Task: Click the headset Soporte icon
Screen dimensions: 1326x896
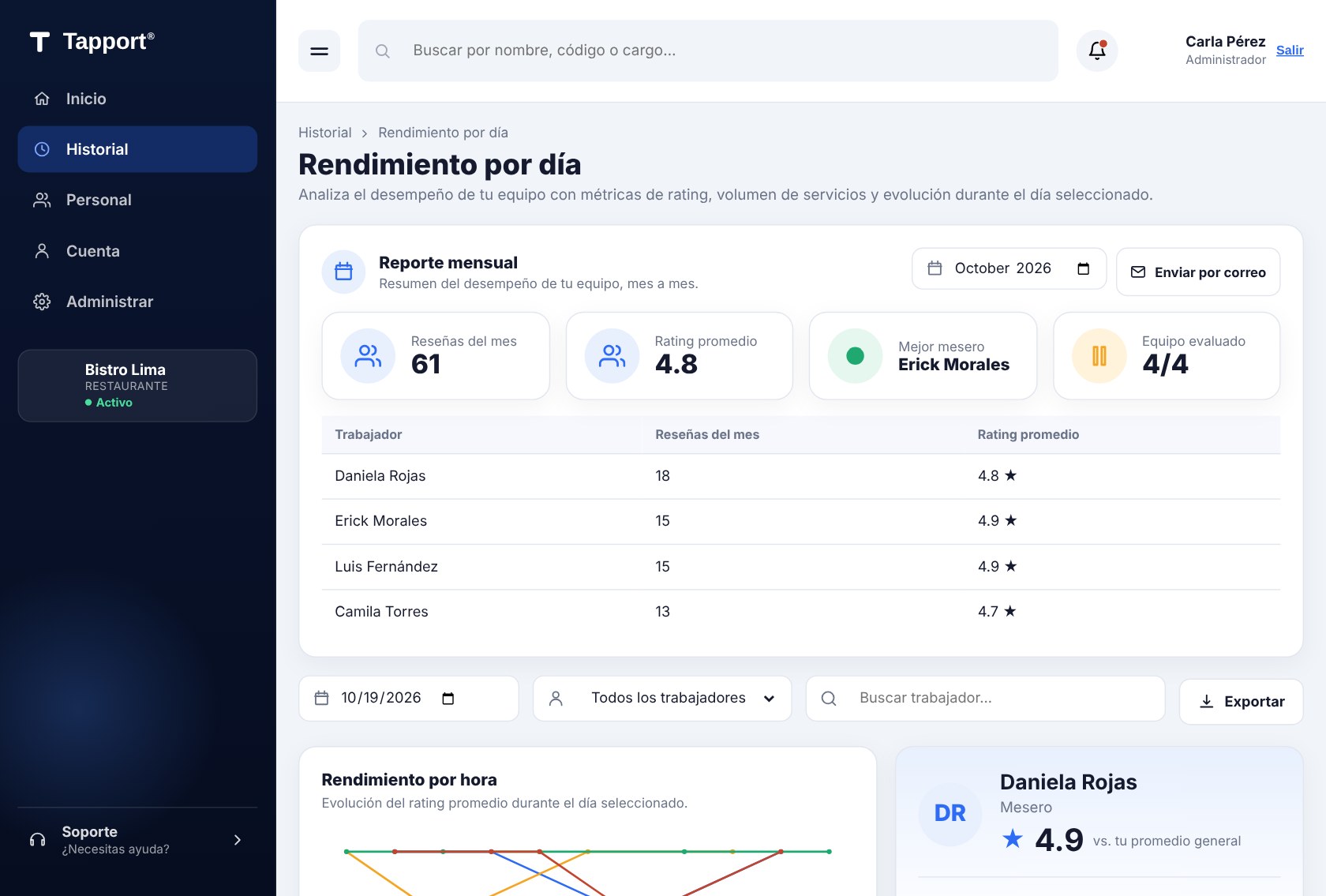Action: coord(37,840)
